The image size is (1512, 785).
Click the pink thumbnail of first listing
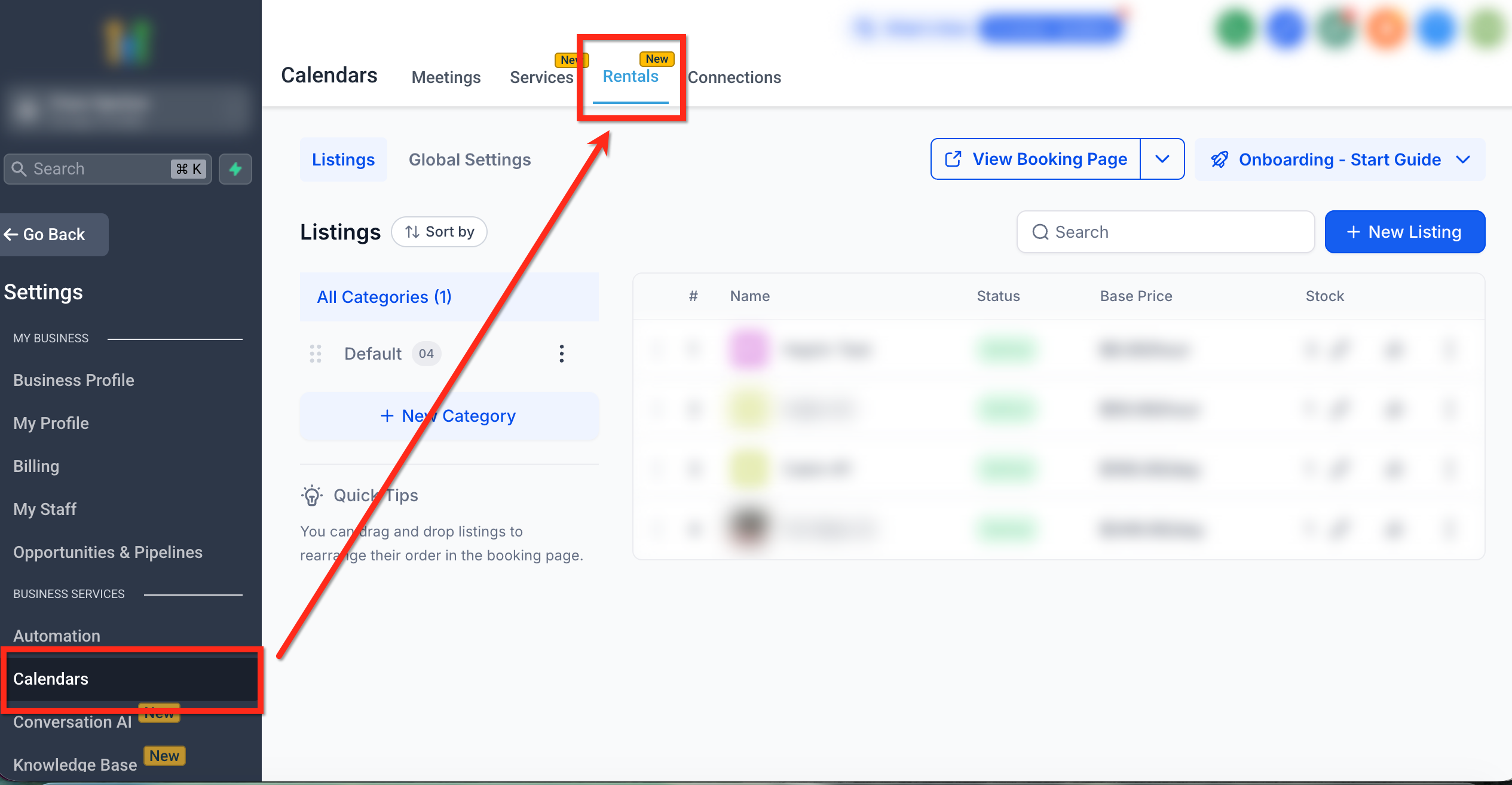[x=748, y=349]
